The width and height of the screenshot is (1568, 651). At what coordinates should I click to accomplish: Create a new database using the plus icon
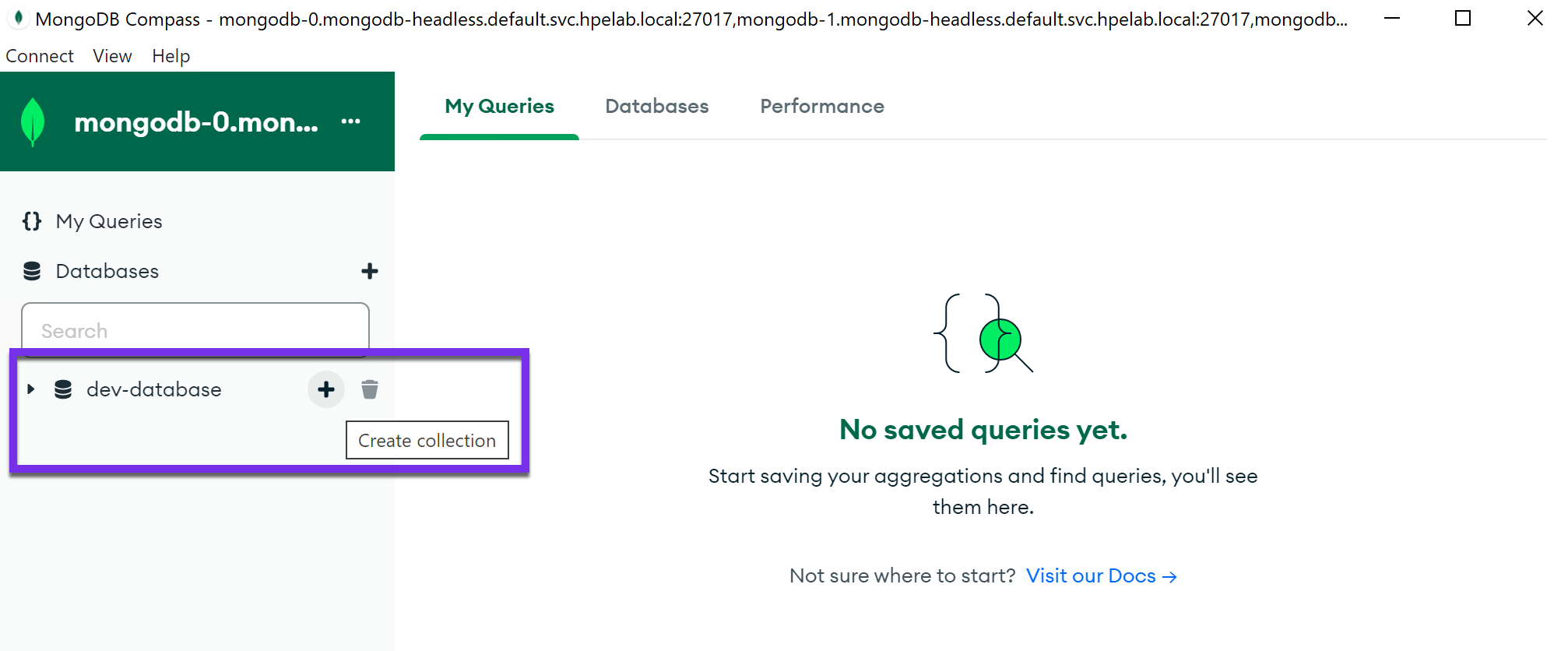click(x=370, y=270)
